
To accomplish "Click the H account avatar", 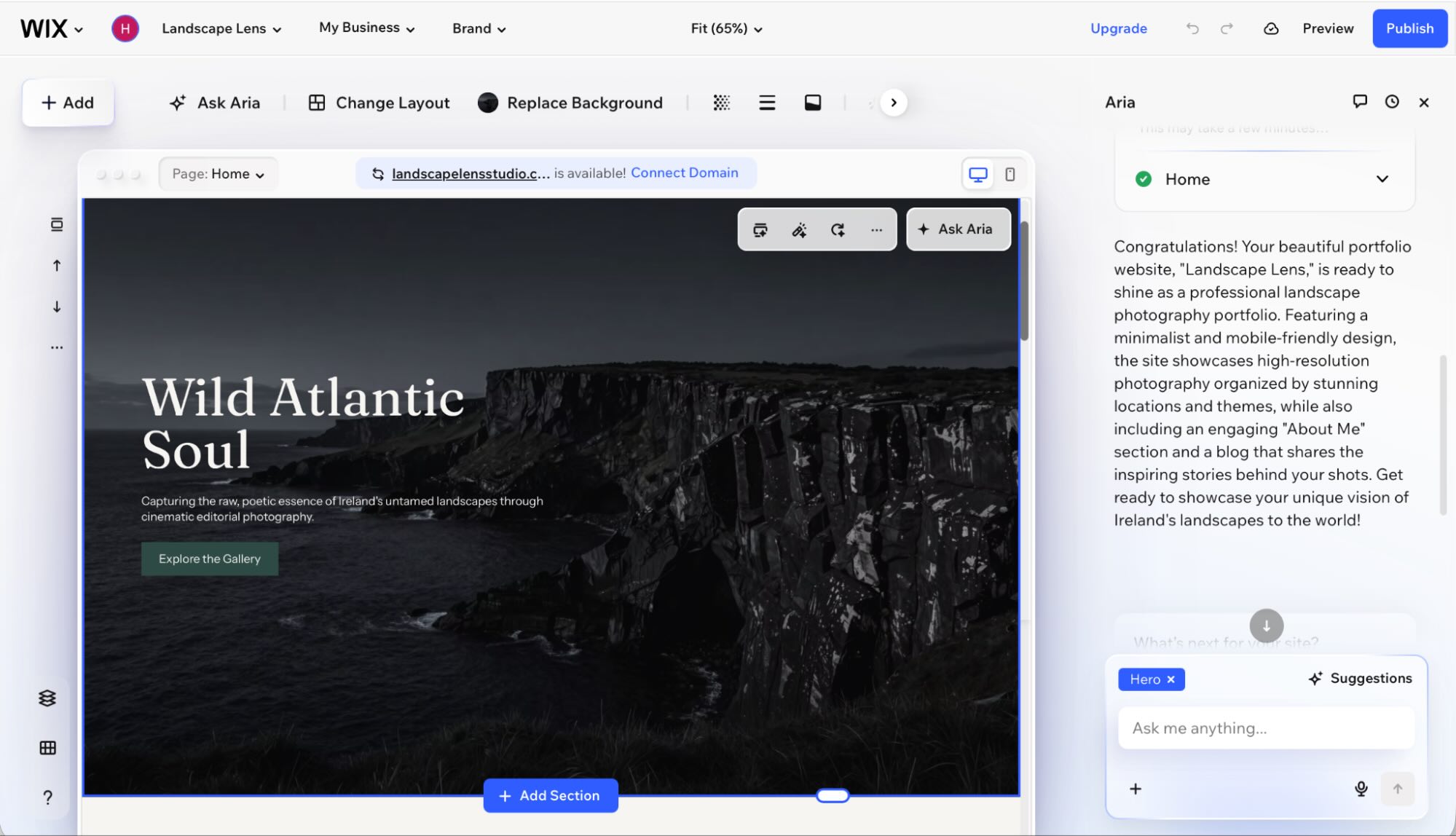I will (x=125, y=28).
